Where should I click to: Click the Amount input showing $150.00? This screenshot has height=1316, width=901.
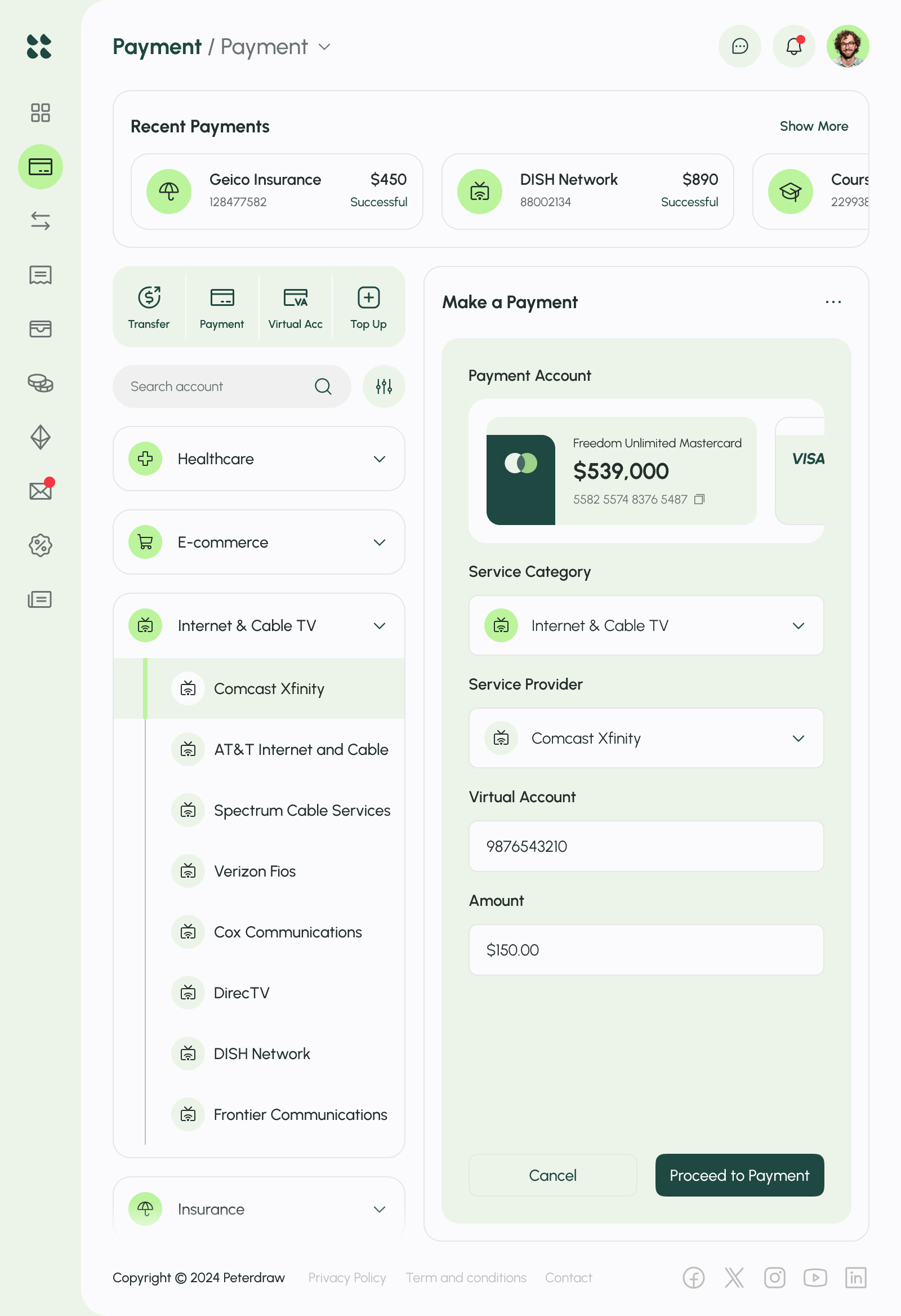646,950
